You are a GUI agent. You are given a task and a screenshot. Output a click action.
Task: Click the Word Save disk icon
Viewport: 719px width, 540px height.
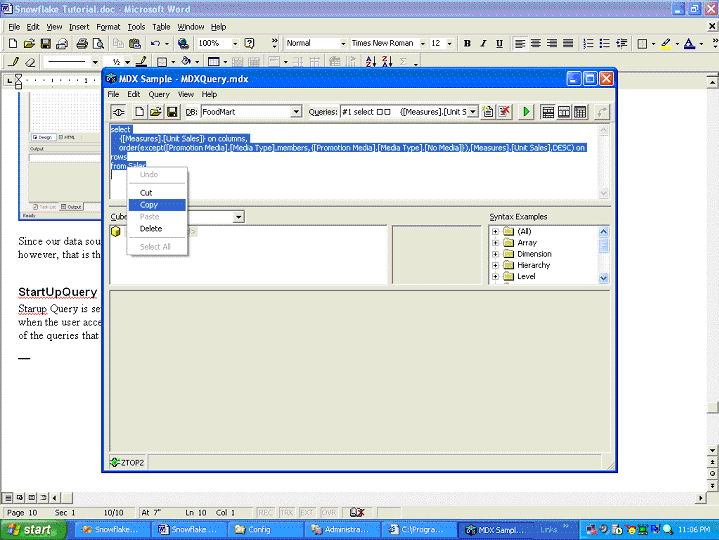pos(45,44)
